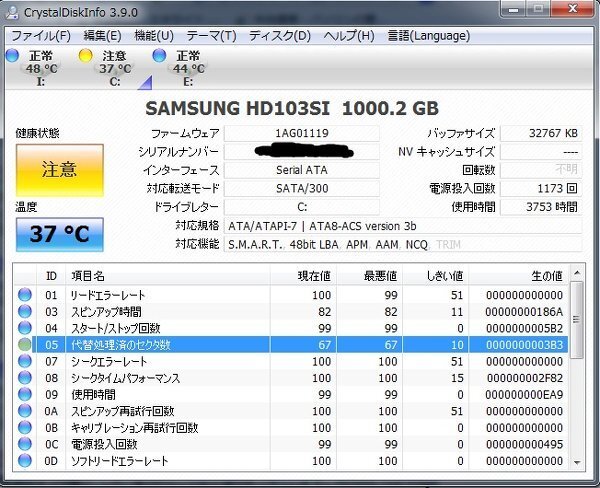600x488 pixels.
Task: Select the スタート/ストップ回数 row
Action: (291, 328)
